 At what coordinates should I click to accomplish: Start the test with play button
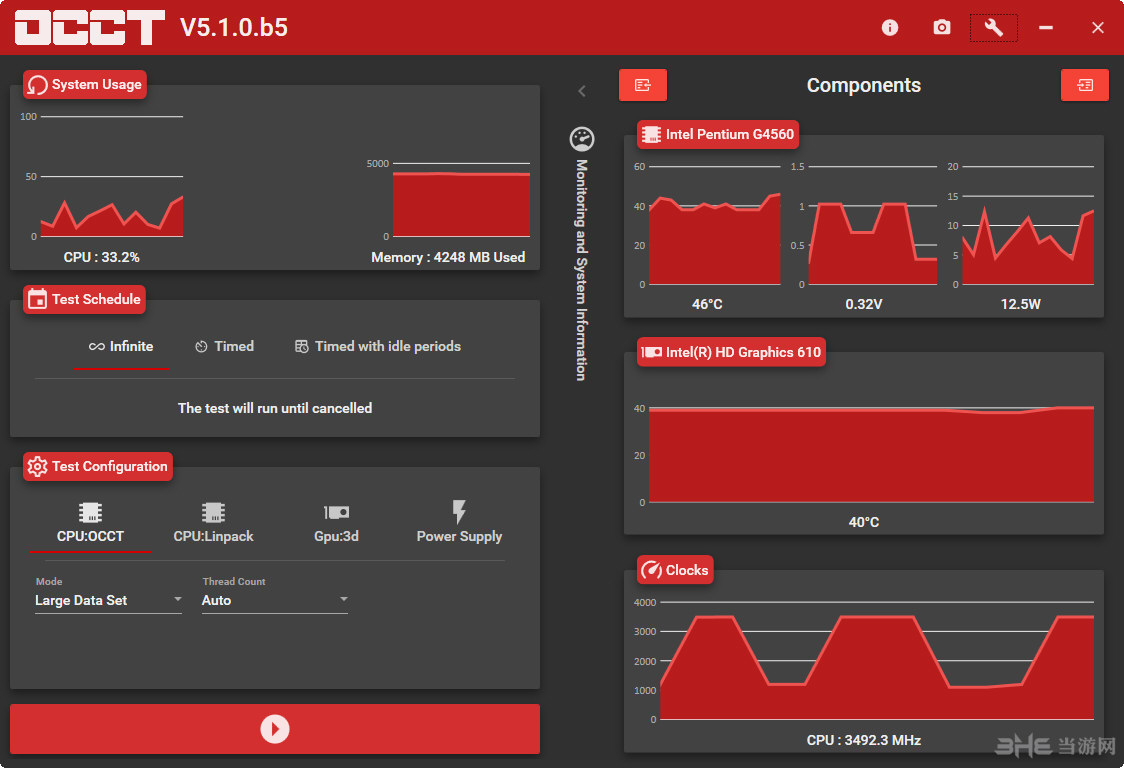[275, 729]
